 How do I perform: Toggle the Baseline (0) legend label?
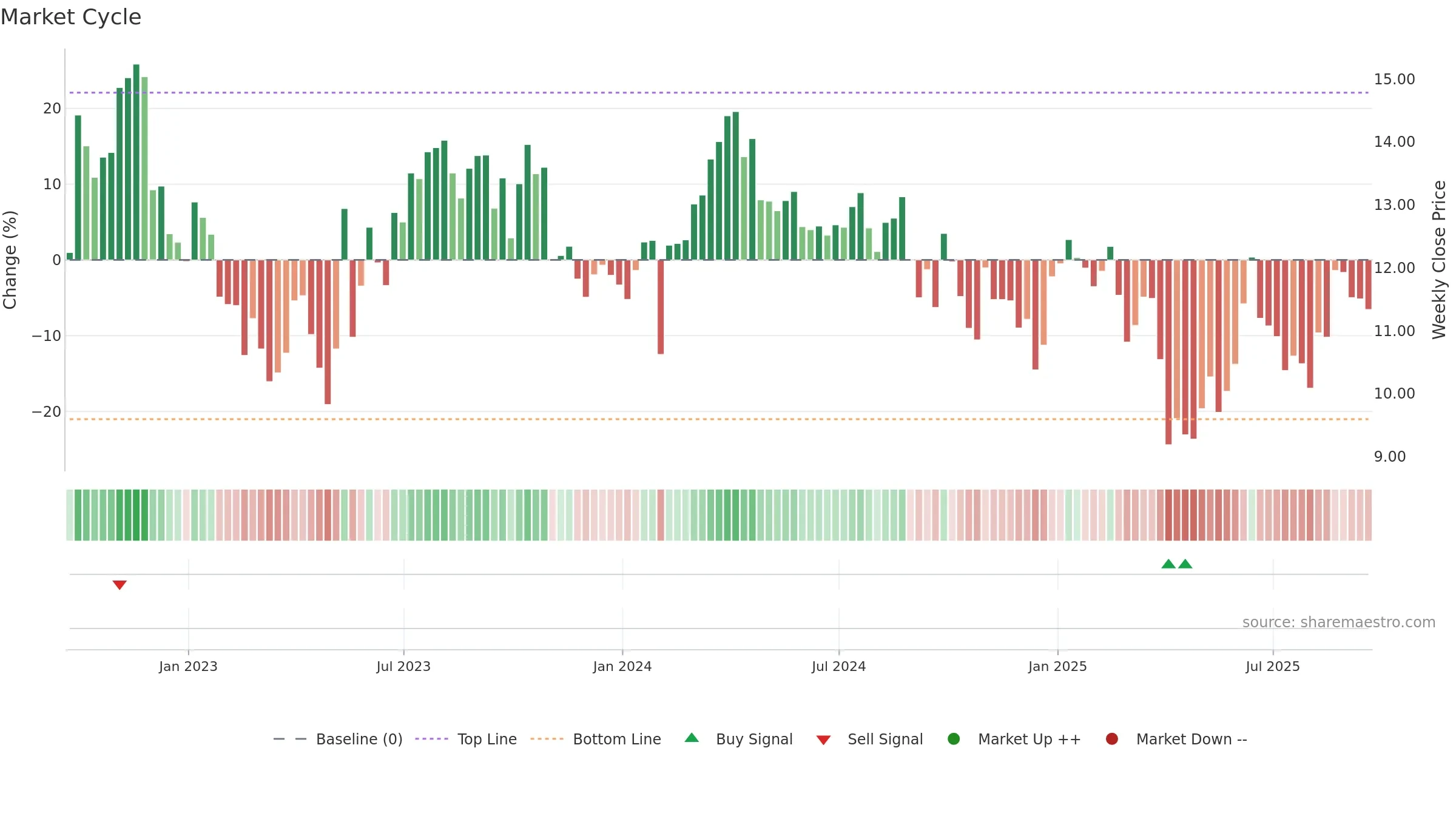point(359,739)
